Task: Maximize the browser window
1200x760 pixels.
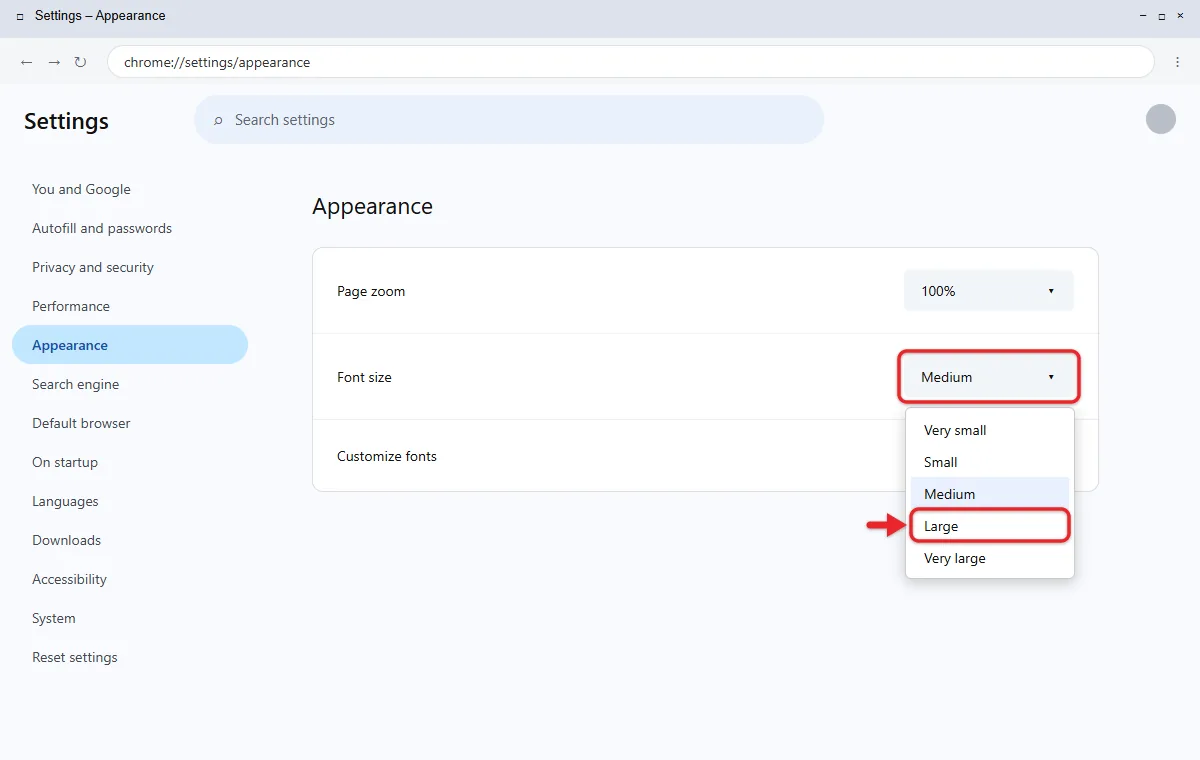Action: (x=1161, y=16)
